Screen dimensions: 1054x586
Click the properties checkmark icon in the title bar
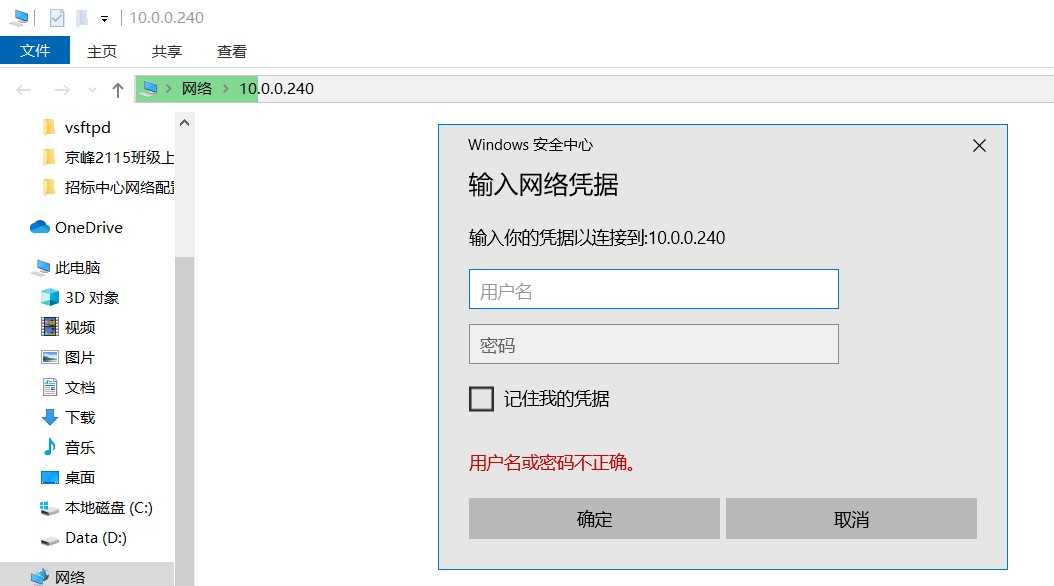pyautogui.click(x=57, y=17)
